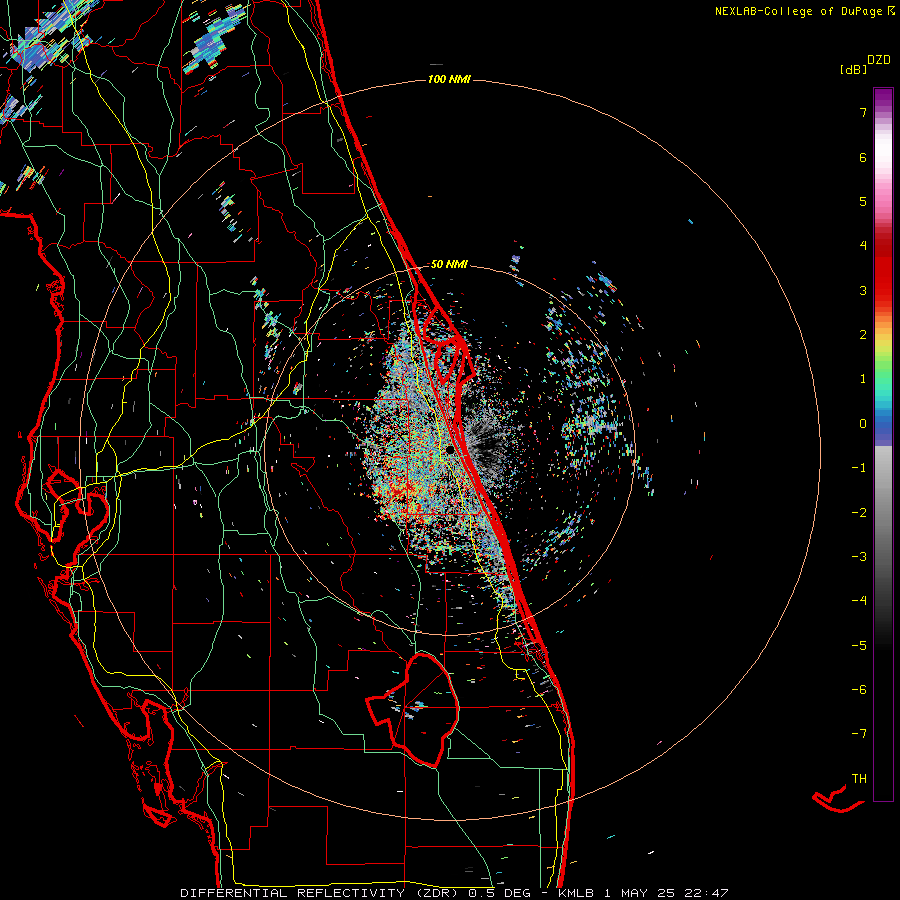The image size is (900, 900).
Task: Click the 1 MAY 25 22:47 timestamp
Action: point(666,893)
